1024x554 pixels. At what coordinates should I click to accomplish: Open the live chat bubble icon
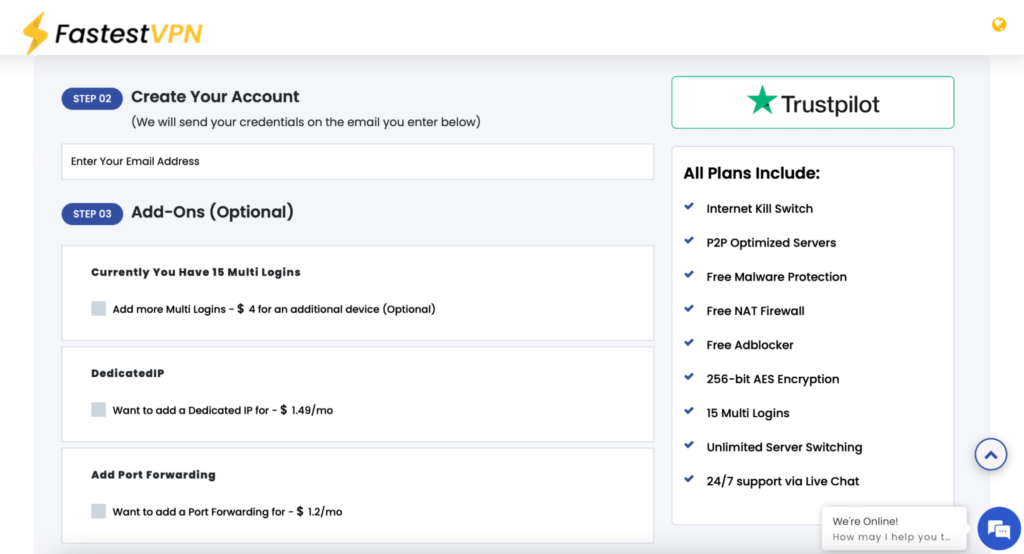999,529
